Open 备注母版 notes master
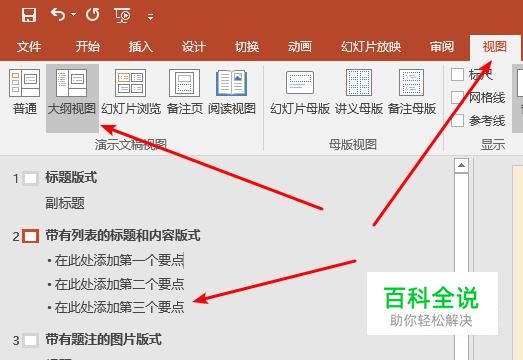The width and height of the screenshot is (523, 360). [x=412, y=92]
